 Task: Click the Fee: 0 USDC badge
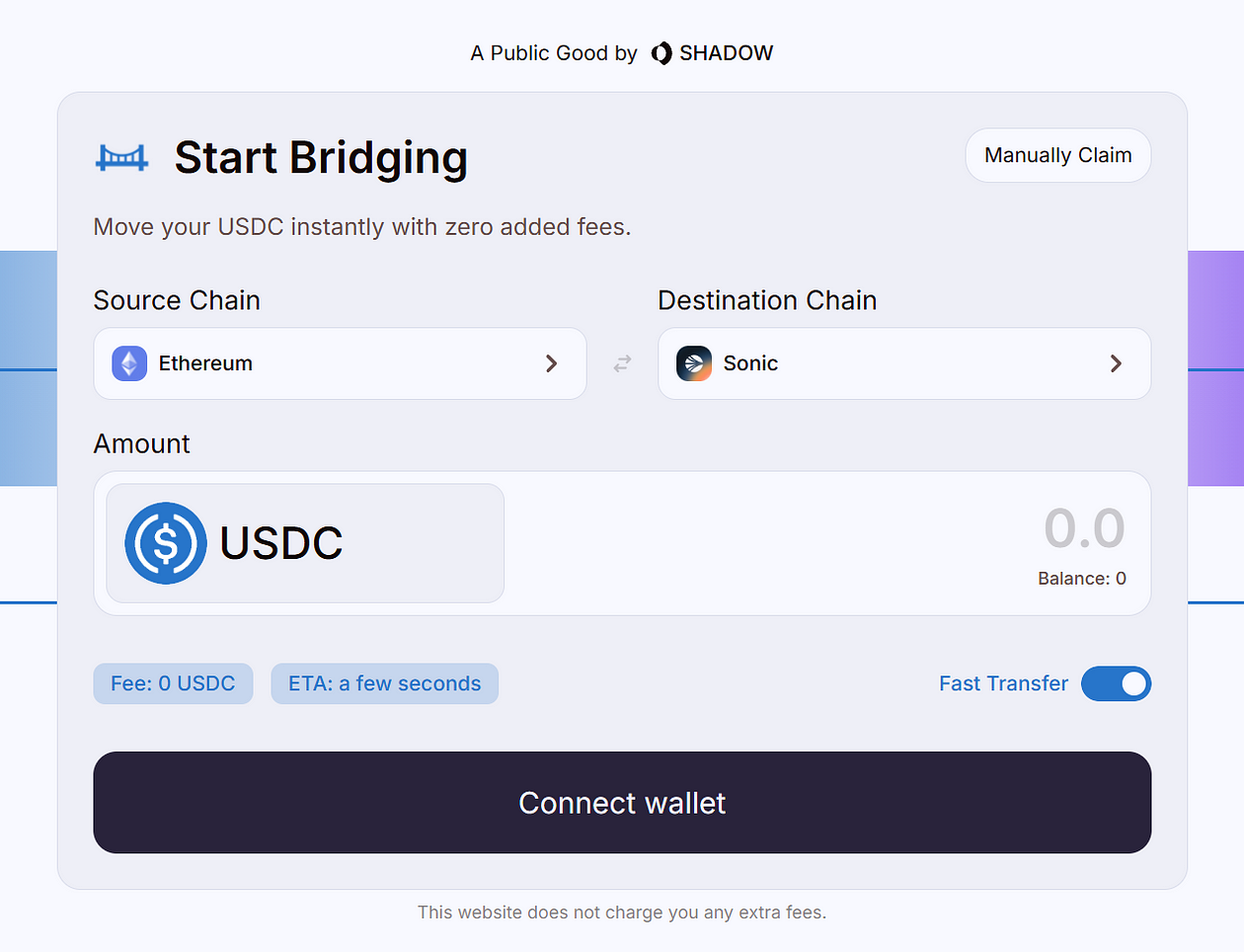173,683
